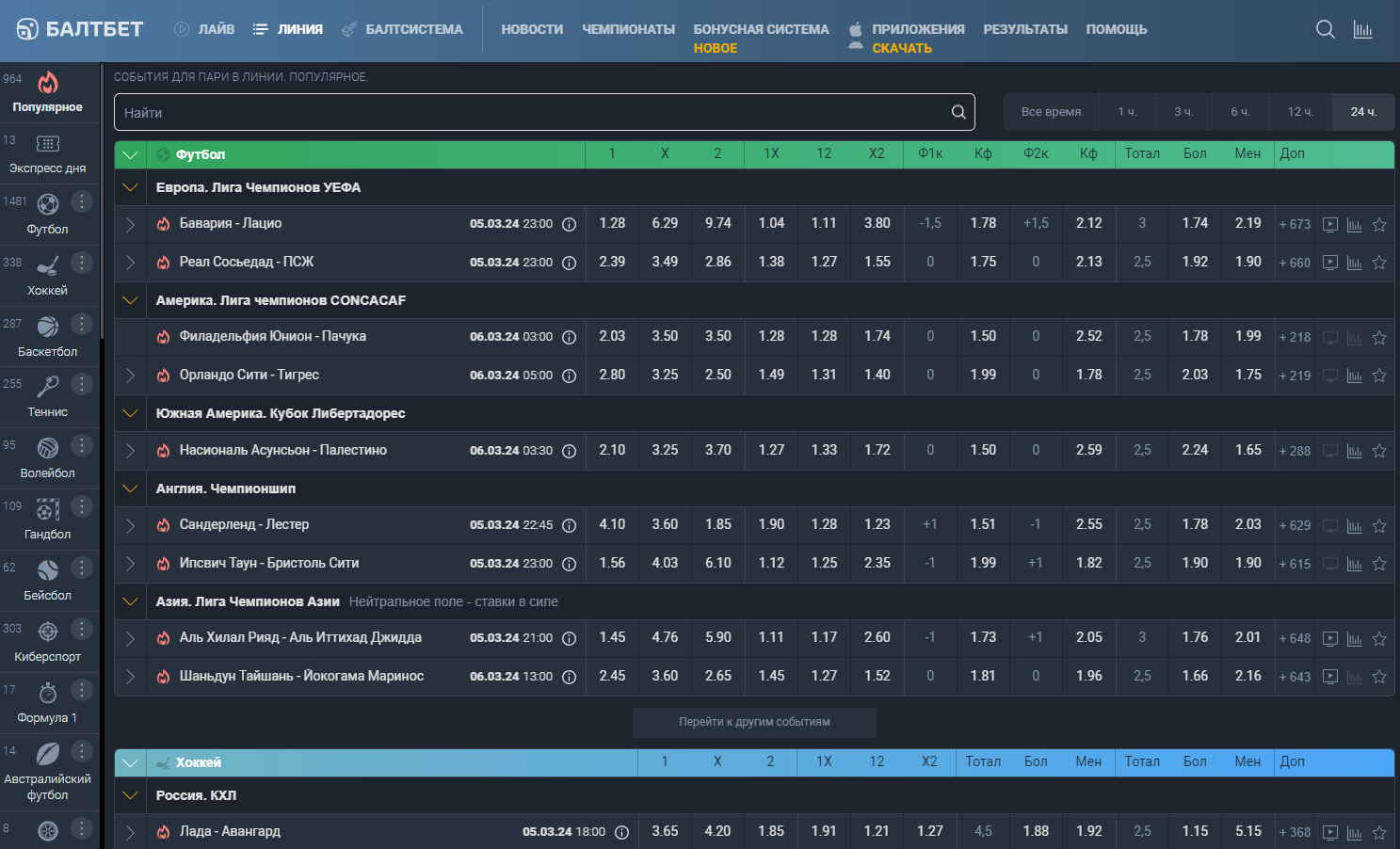
Task: Open the Baseball sport in the sidebar
Action: 47,580
